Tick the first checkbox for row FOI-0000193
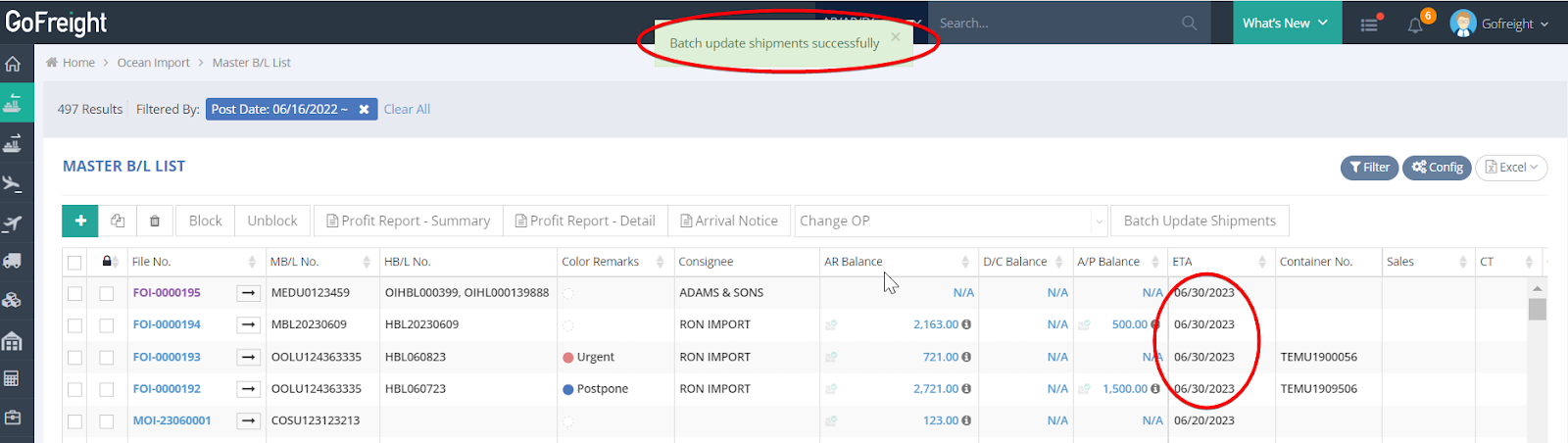 click(x=74, y=358)
